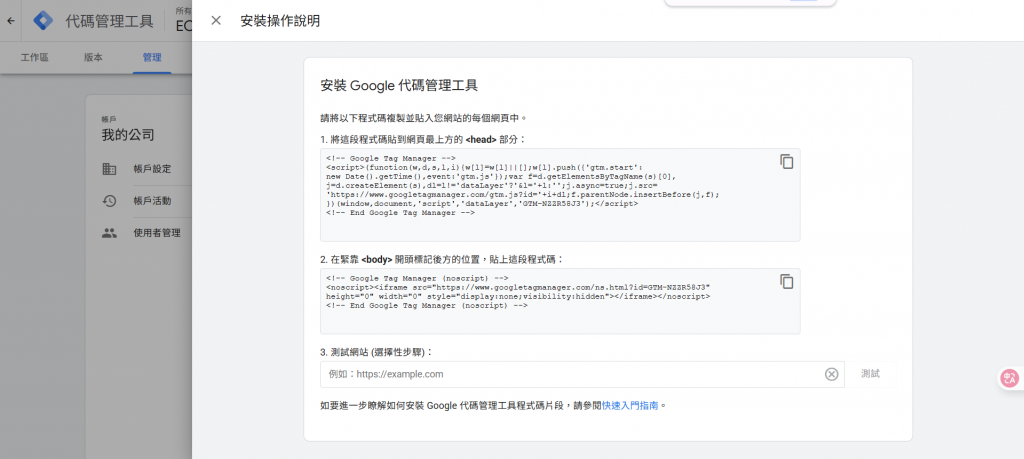Click the Tag Manager logo icon

click(44, 20)
